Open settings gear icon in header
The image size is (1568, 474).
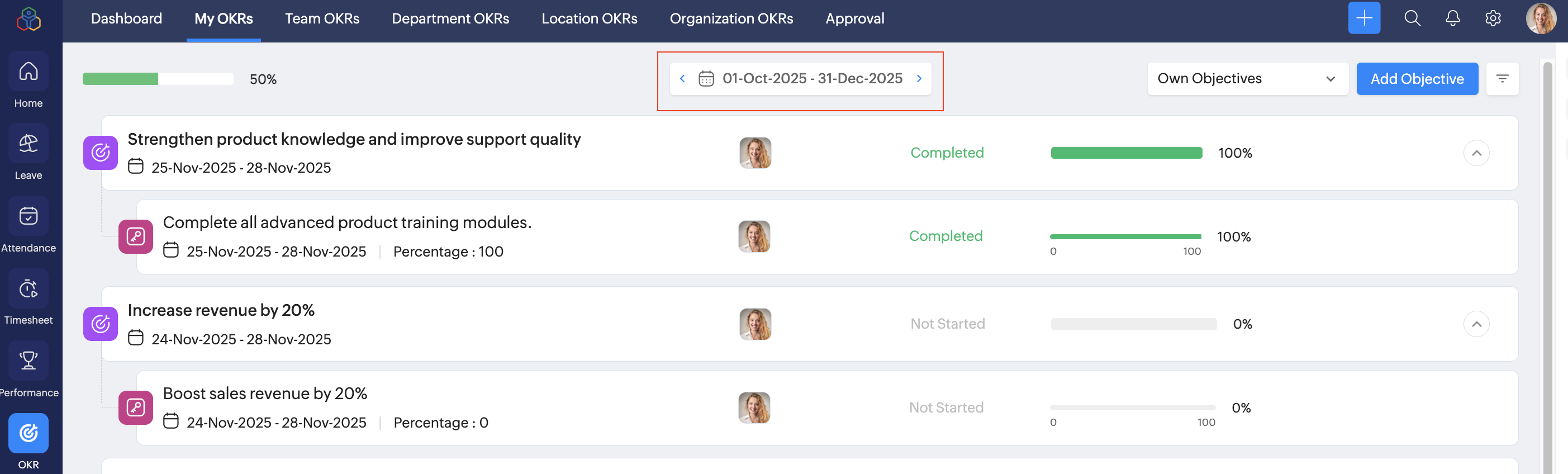coord(1493,18)
